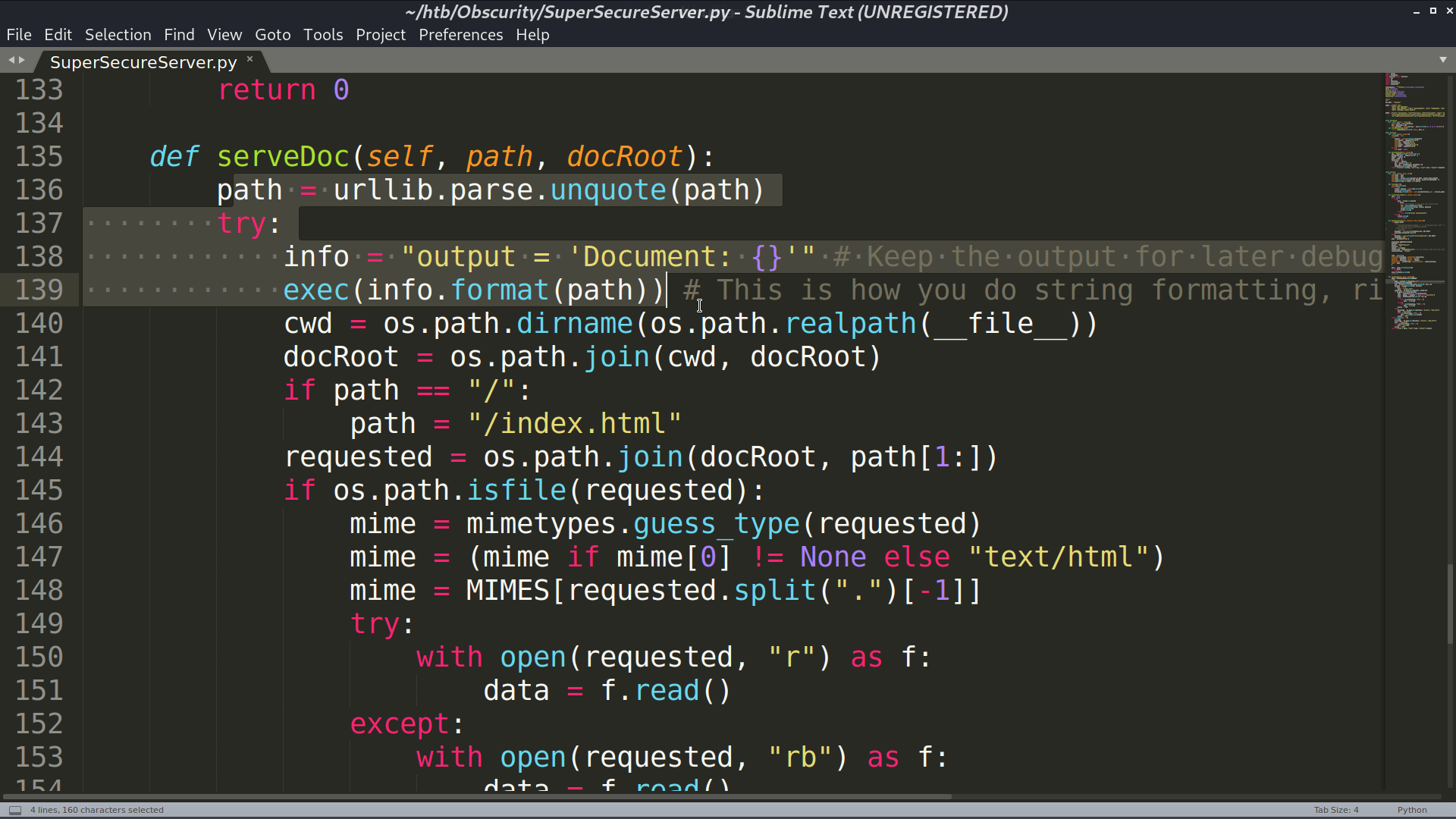Go to next tab with right arrow
The image size is (1456, 819).
click(x=22, y=60)
